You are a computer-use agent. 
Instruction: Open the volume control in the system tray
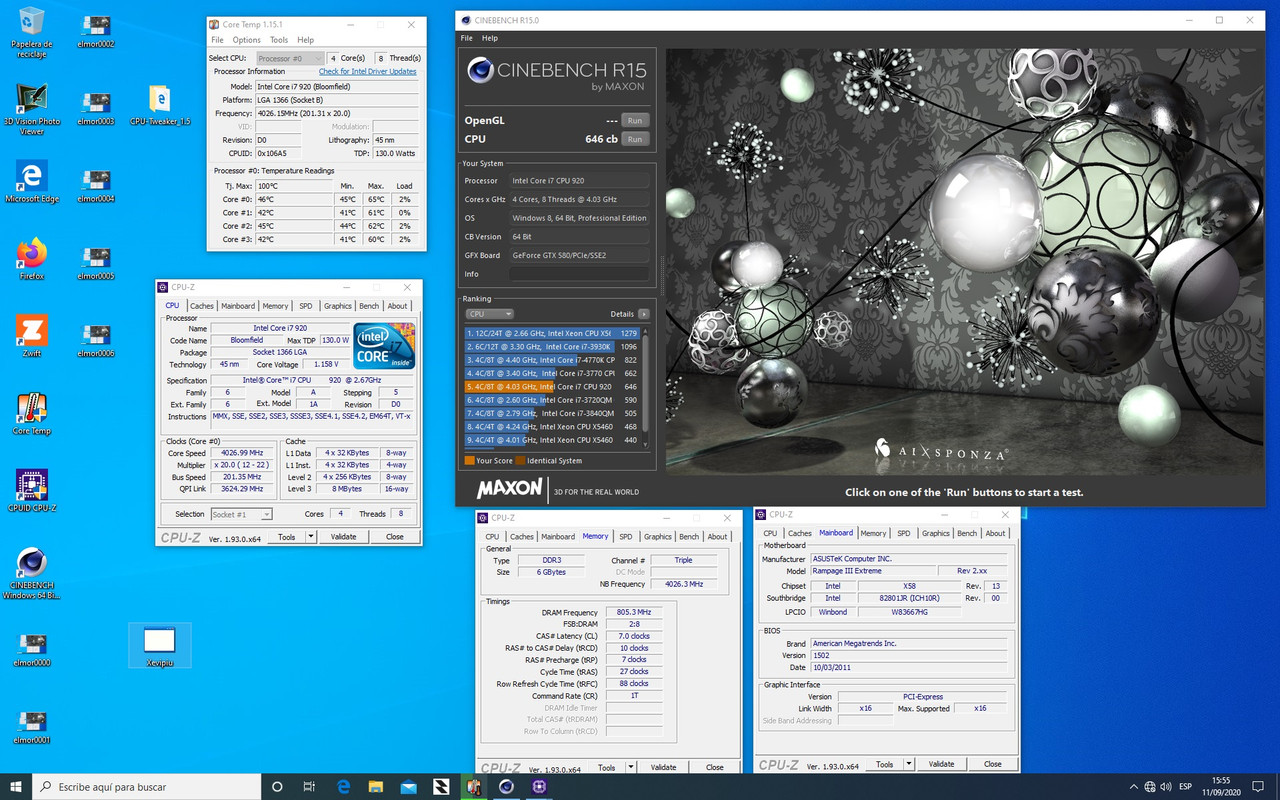click(1168, 787)
